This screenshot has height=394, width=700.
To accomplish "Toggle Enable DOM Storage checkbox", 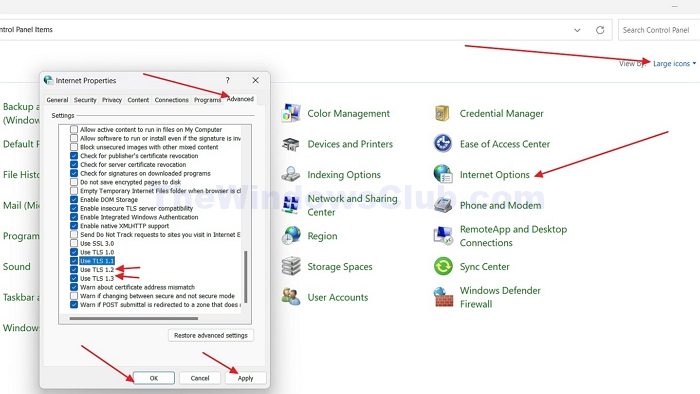I will tap(74, 199).
